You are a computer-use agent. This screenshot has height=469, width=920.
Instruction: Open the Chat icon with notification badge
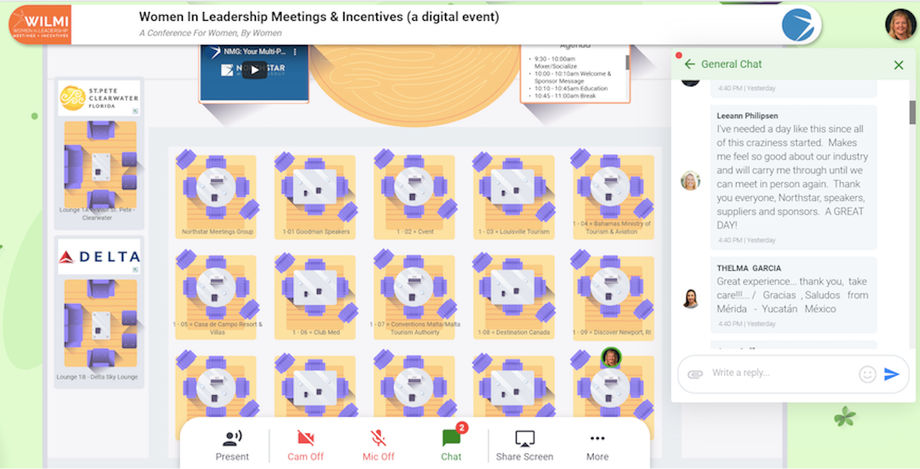pyautogui.click(x=452, y=437)
